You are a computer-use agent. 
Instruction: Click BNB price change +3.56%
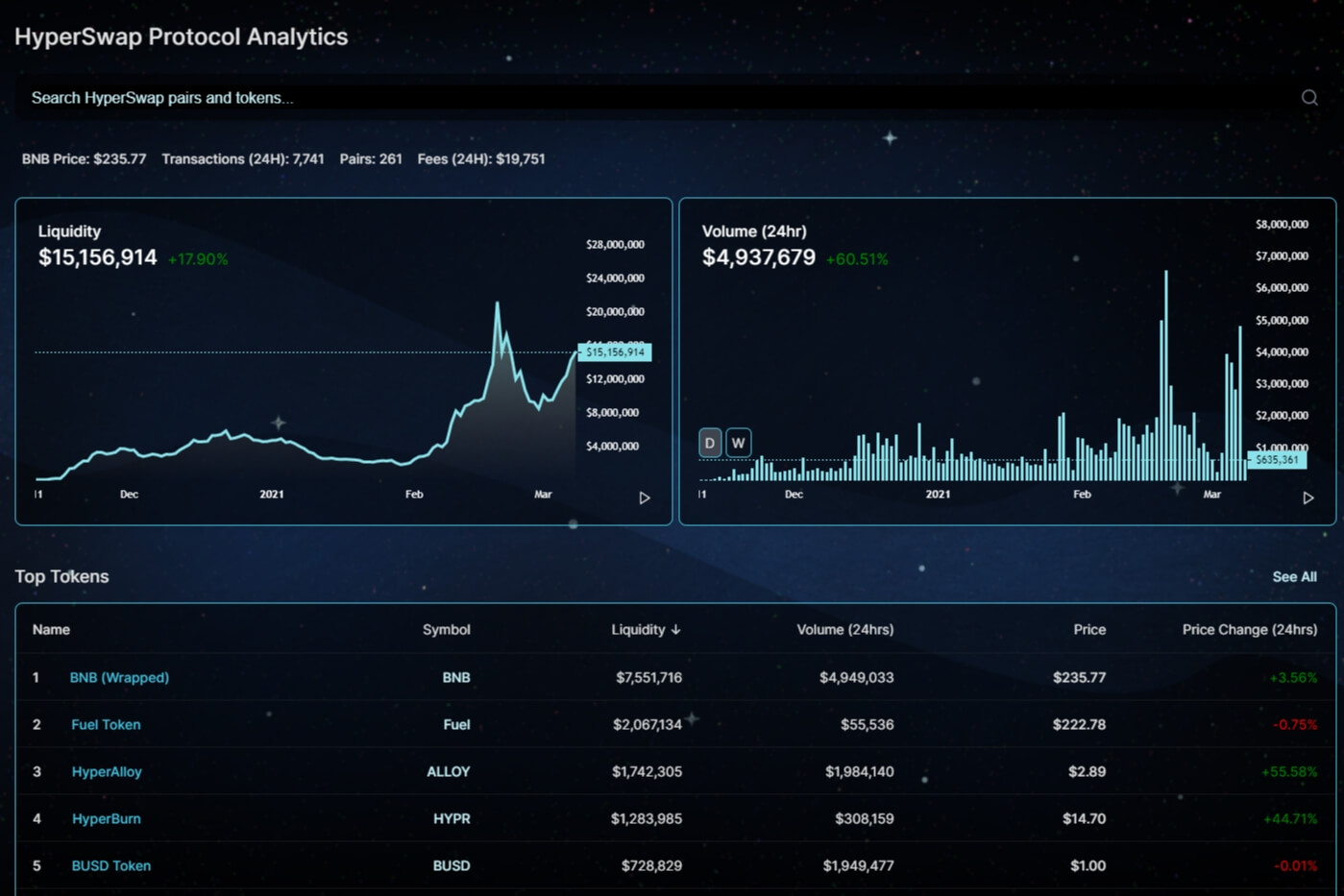point(1293,678)
